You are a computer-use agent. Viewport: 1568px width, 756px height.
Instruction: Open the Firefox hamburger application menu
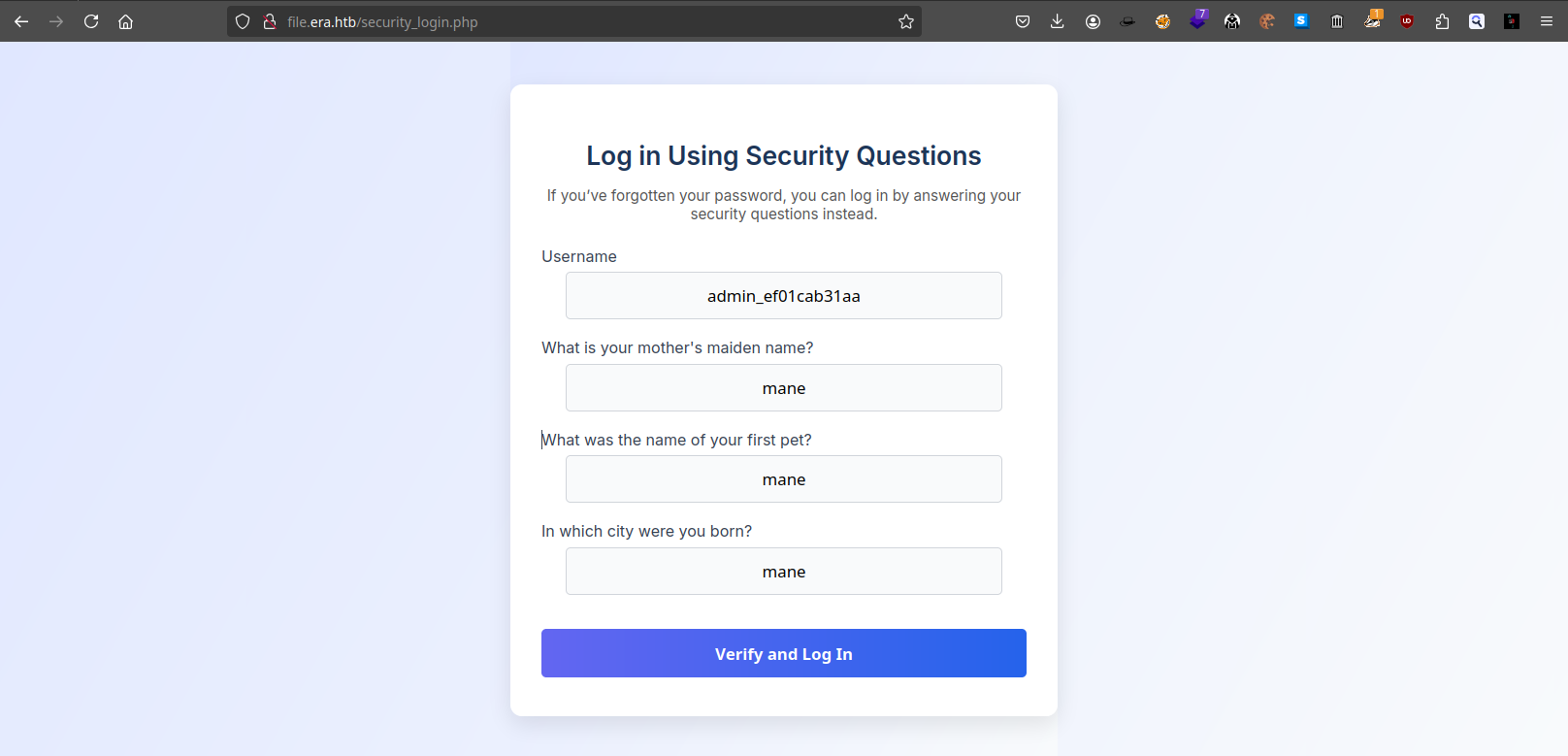coord(1547,21)
